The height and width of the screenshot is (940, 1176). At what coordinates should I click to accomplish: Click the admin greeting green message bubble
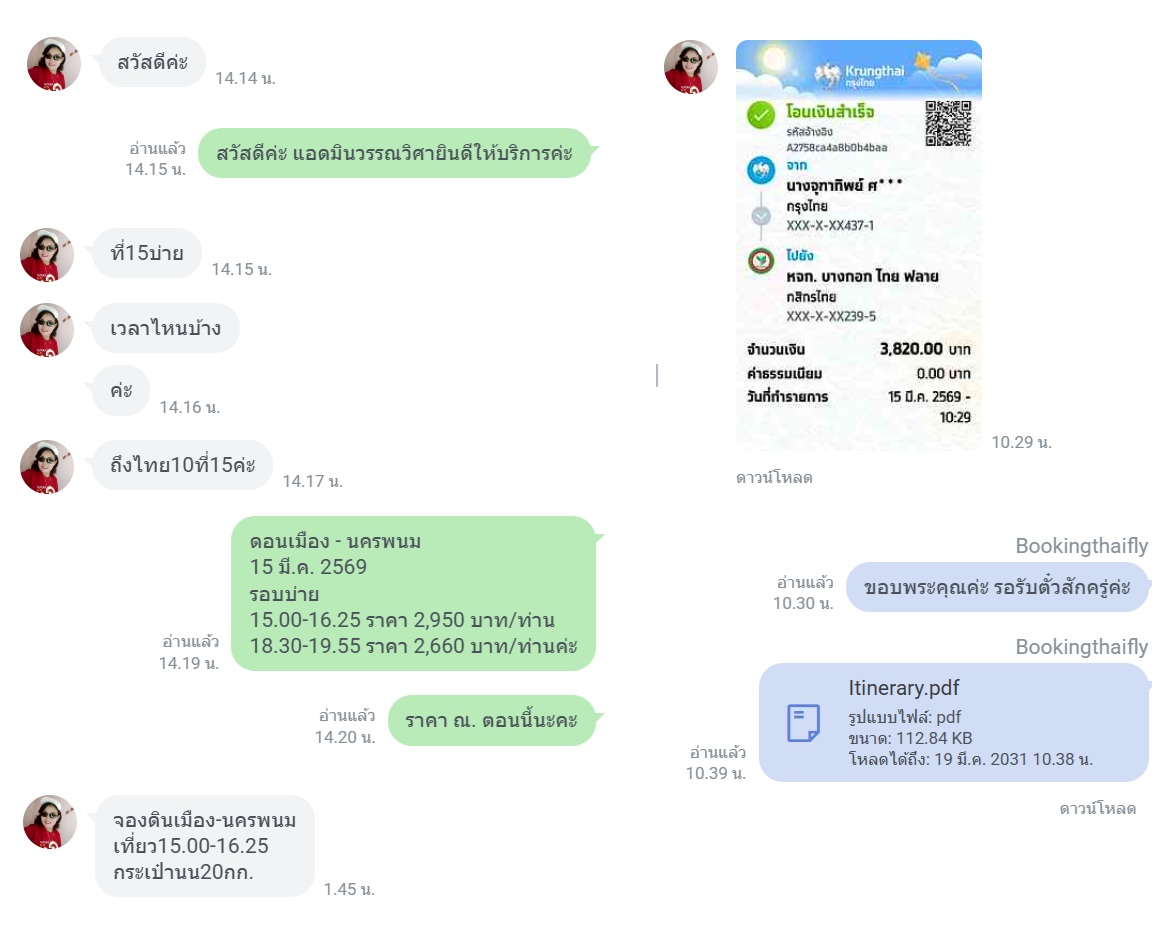point(394,153)
